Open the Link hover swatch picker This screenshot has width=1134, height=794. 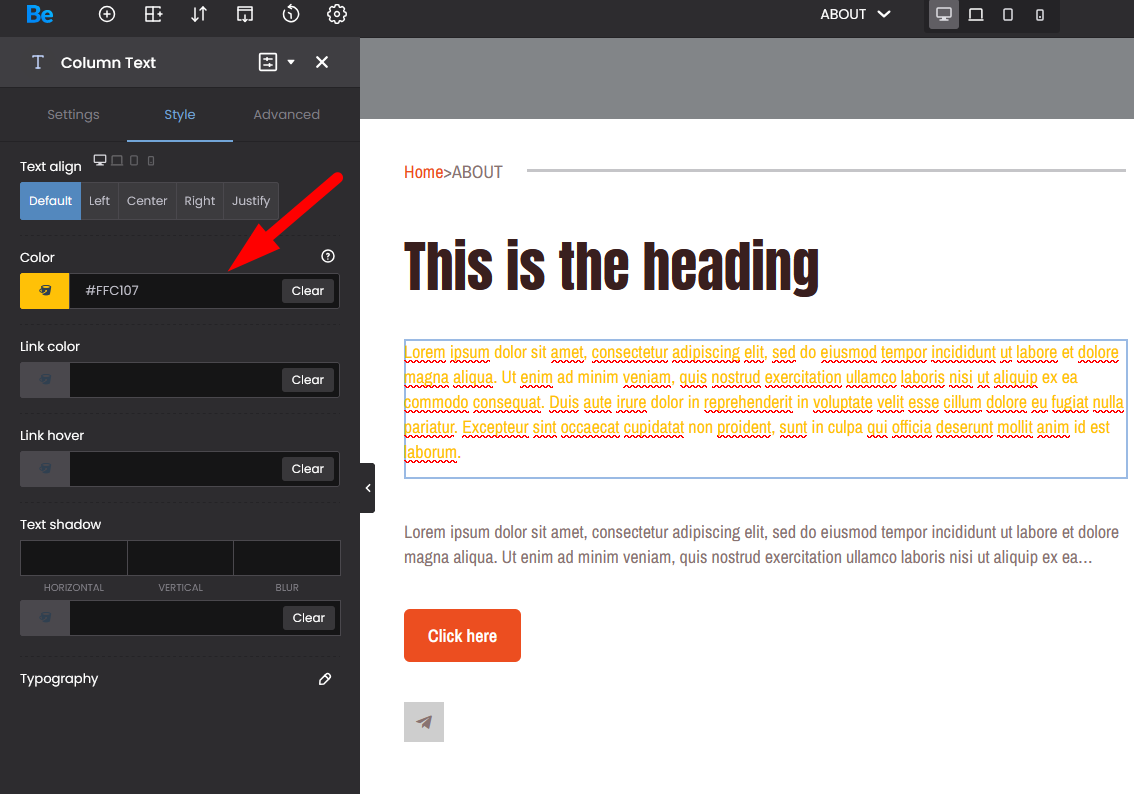coord(45,469)
